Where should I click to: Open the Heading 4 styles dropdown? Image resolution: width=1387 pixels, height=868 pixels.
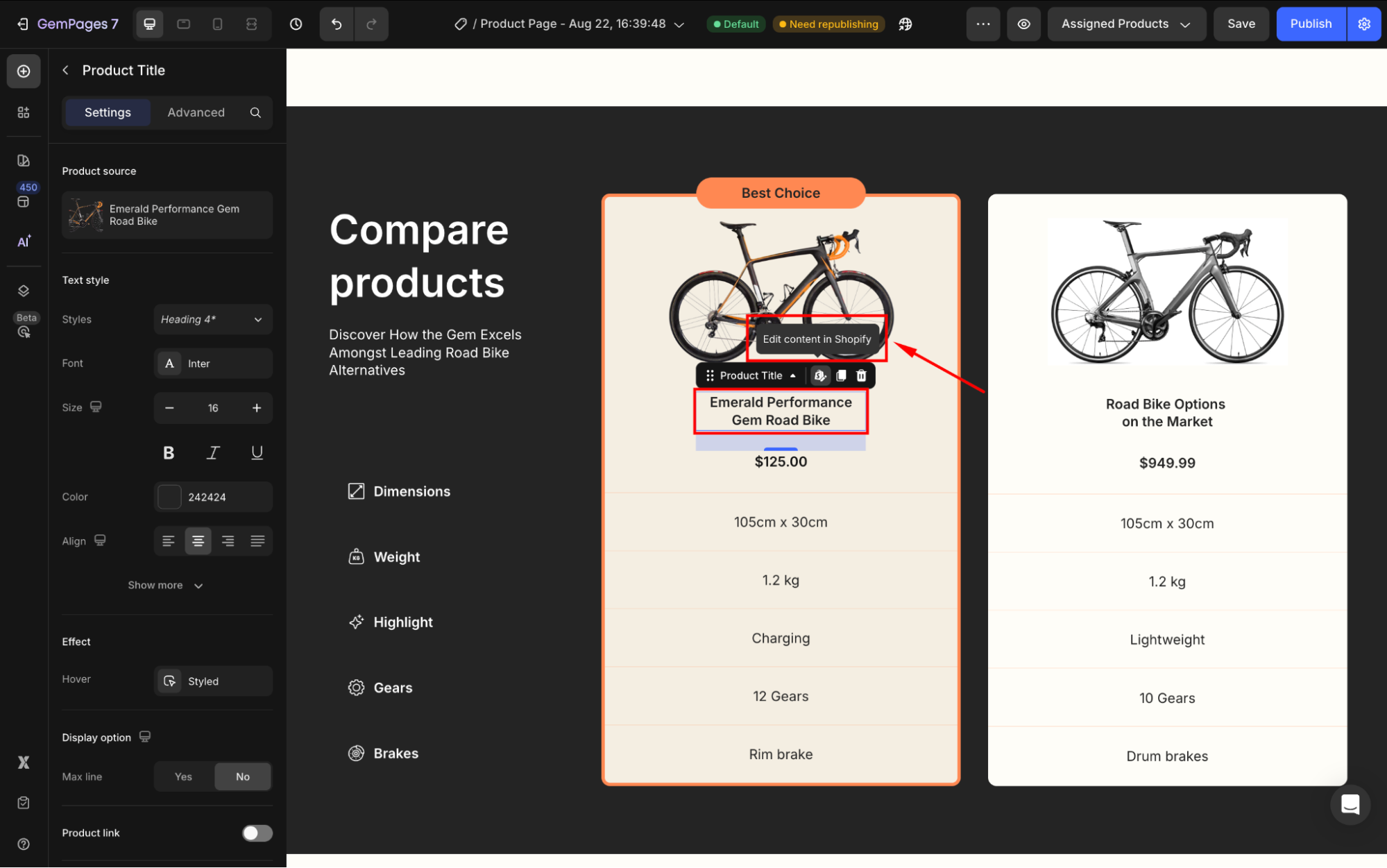click(x=212, y=319)
